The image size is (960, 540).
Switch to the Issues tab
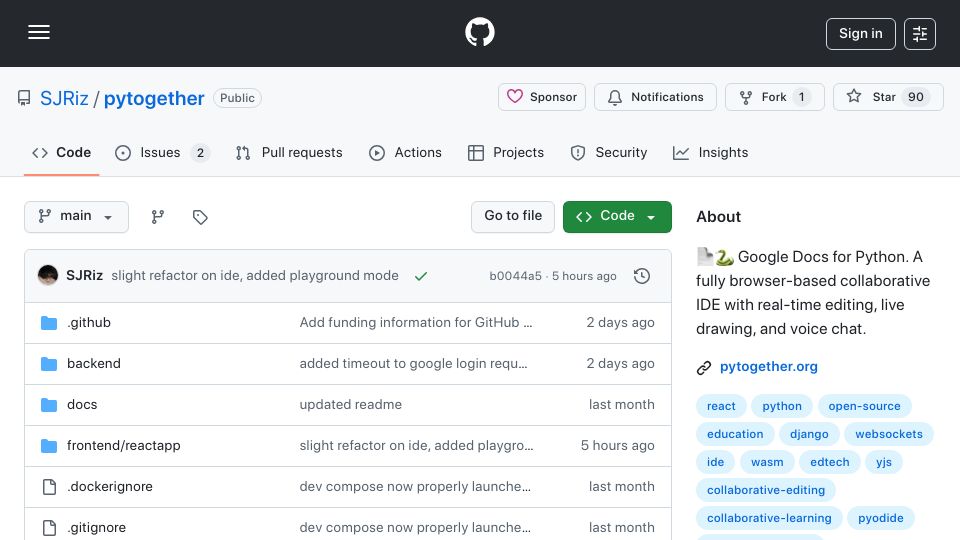click(162, 152)
